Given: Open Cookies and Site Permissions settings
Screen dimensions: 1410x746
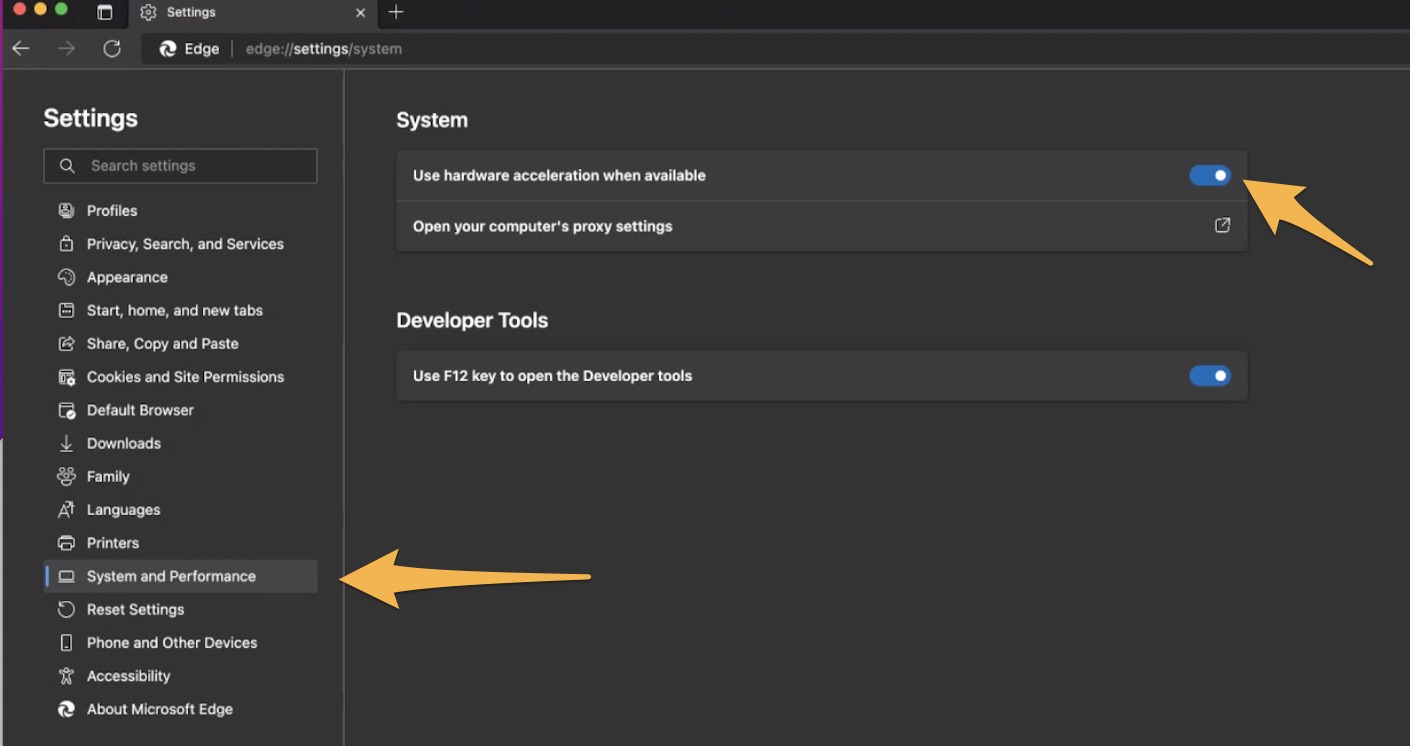Looking at the screenshot, I should [x=181, y=377].
